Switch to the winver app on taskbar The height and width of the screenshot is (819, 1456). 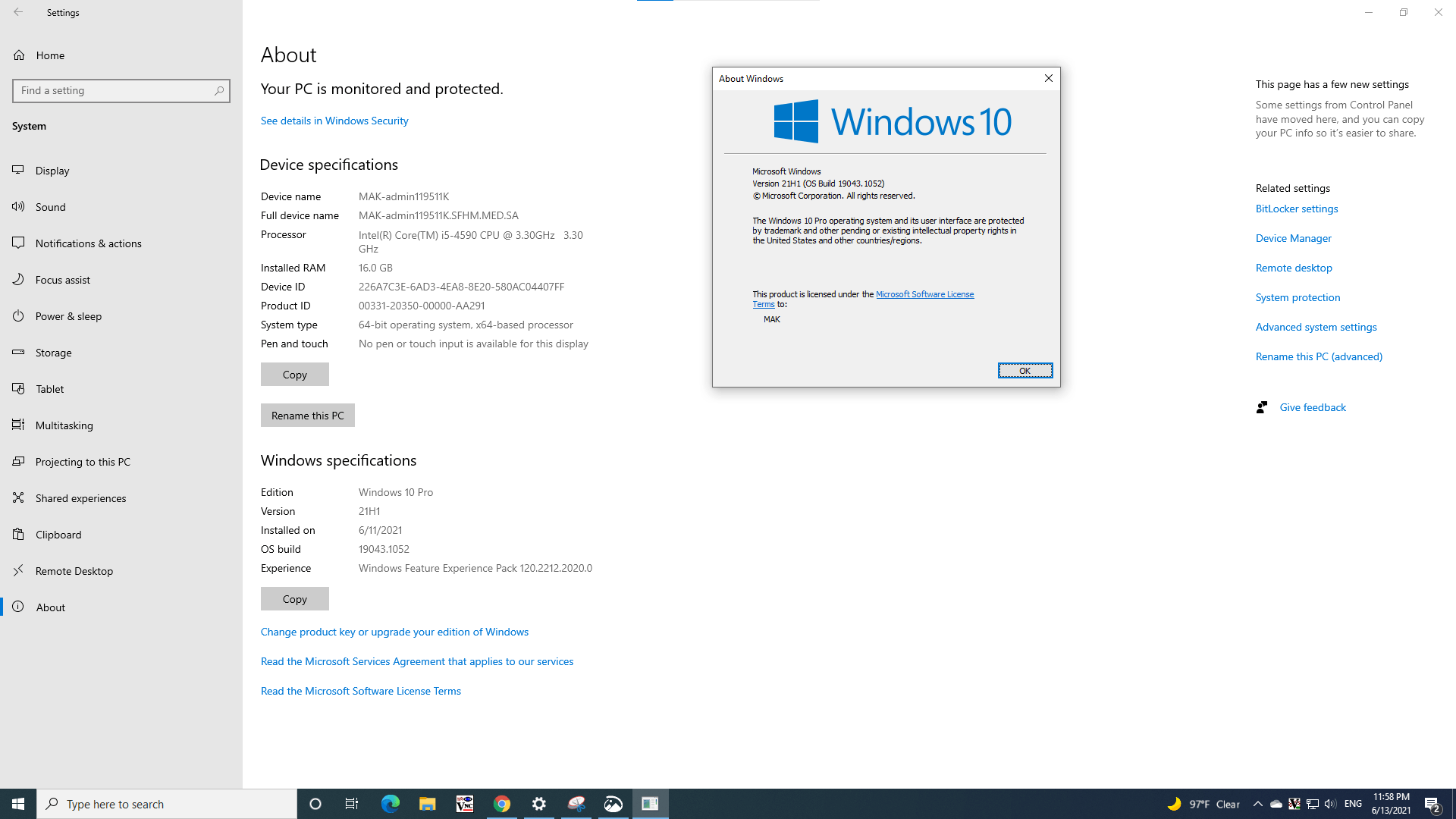pyautogui.click(x=651, y=804)
